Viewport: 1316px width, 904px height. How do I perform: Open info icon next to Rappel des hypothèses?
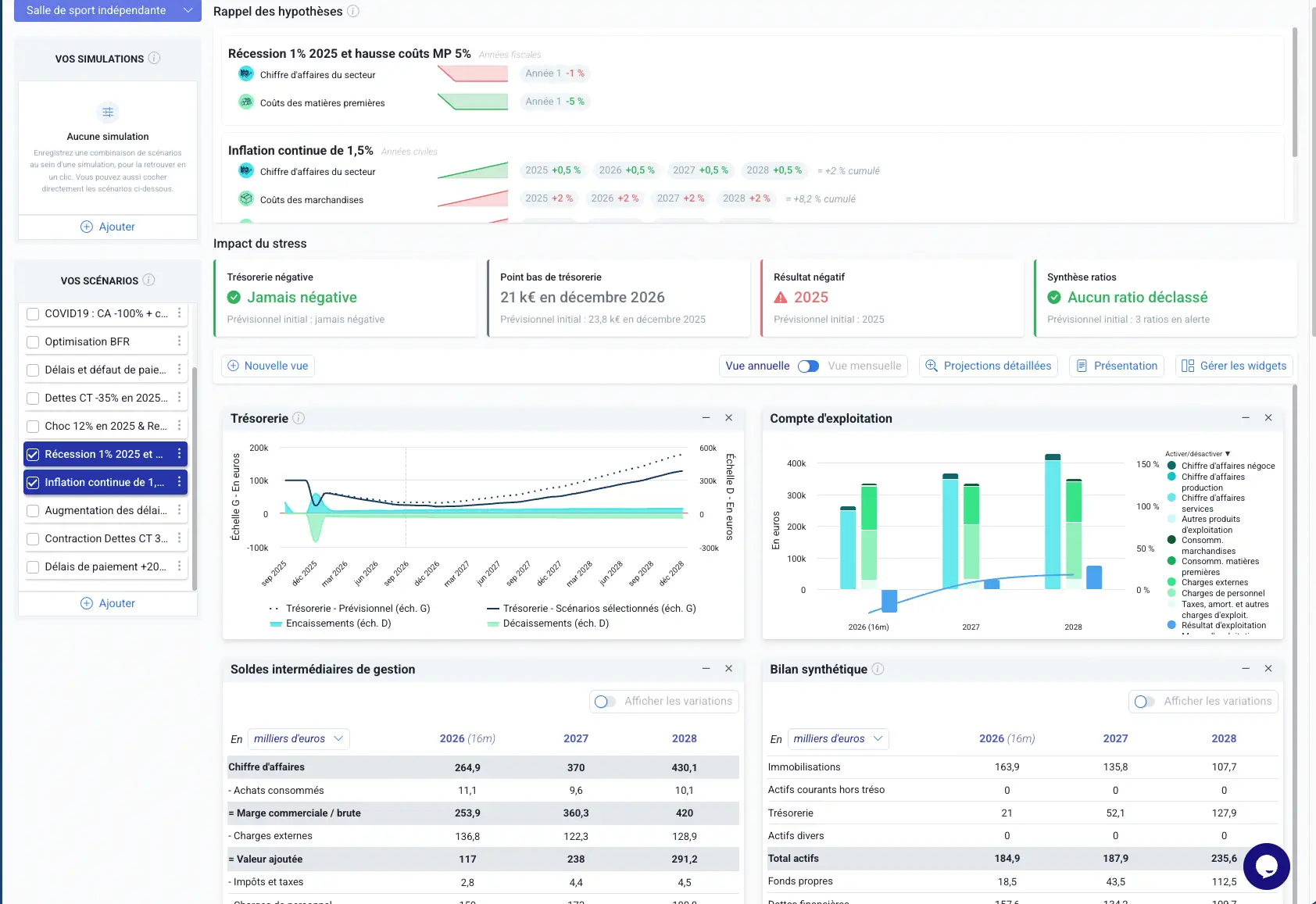click(x=353, y=11)
